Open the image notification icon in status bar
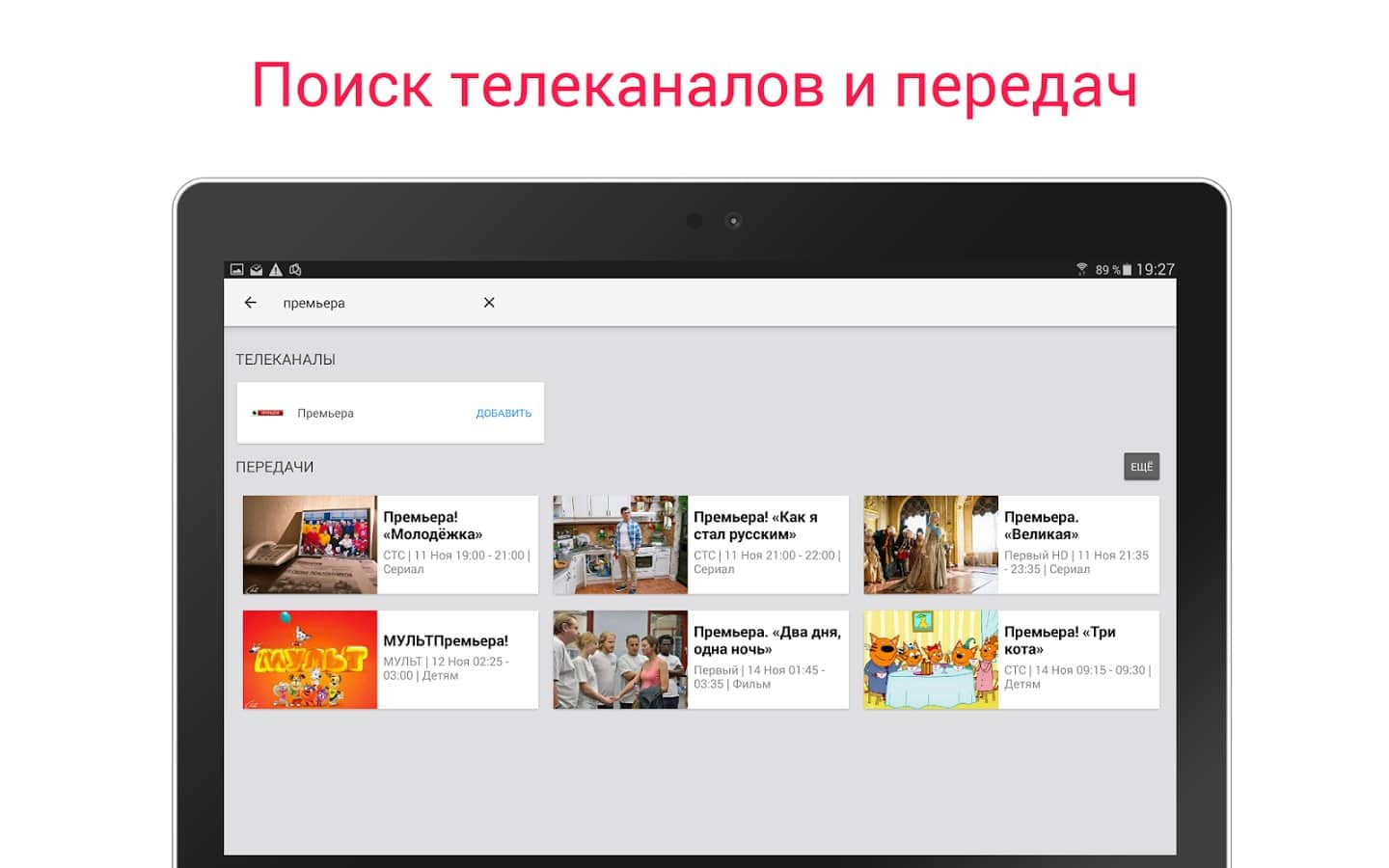This screenshot has width=1389, height=868. click(237, 270)
